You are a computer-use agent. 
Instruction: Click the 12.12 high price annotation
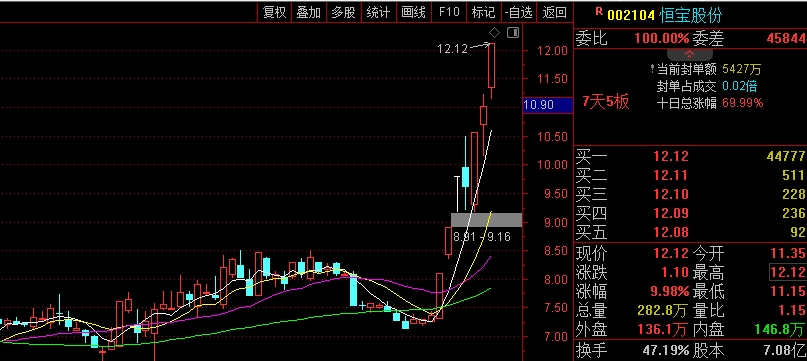(x=452, y=49)
